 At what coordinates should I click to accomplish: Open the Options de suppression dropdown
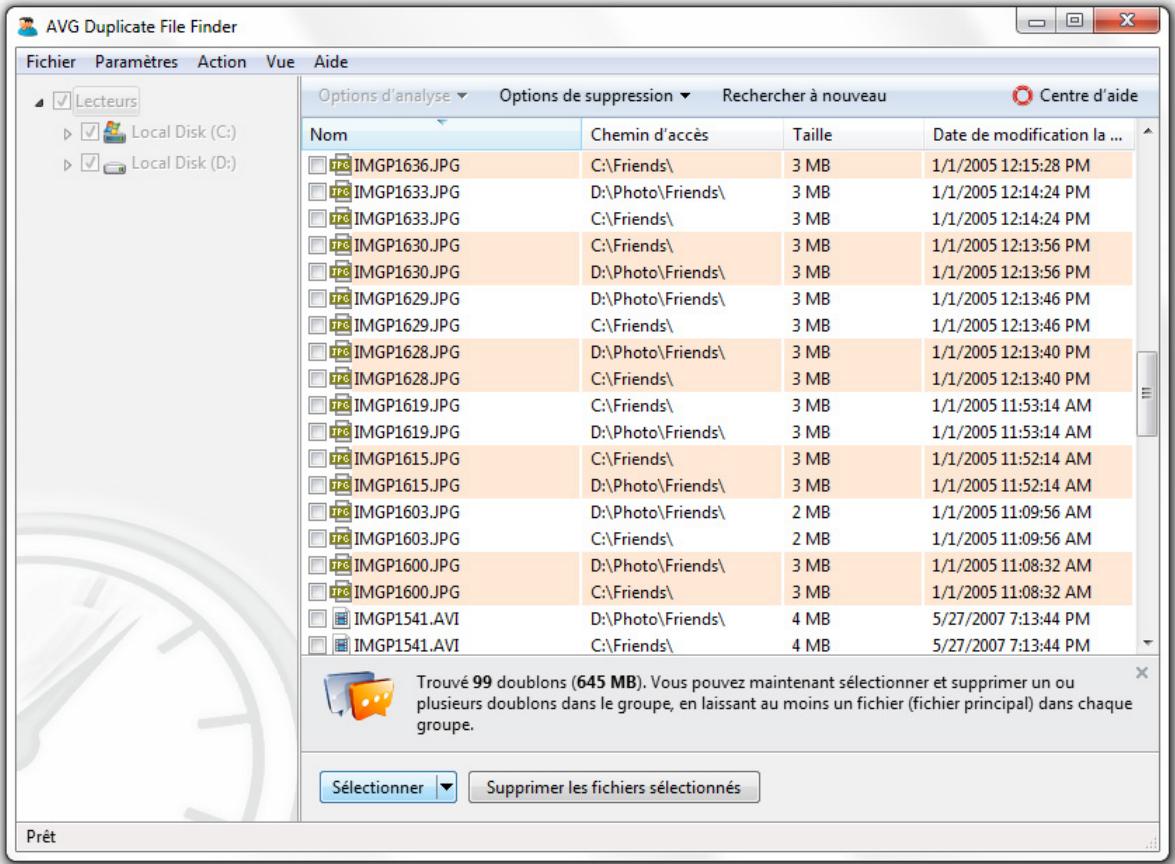pos(594,96)
